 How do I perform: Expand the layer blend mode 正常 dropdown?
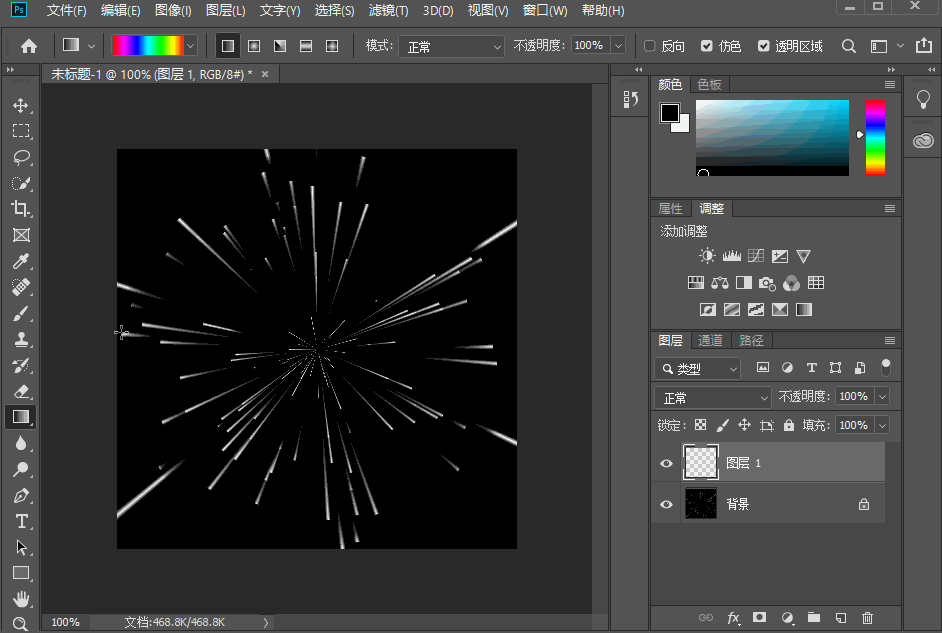(x=714, y=398)
